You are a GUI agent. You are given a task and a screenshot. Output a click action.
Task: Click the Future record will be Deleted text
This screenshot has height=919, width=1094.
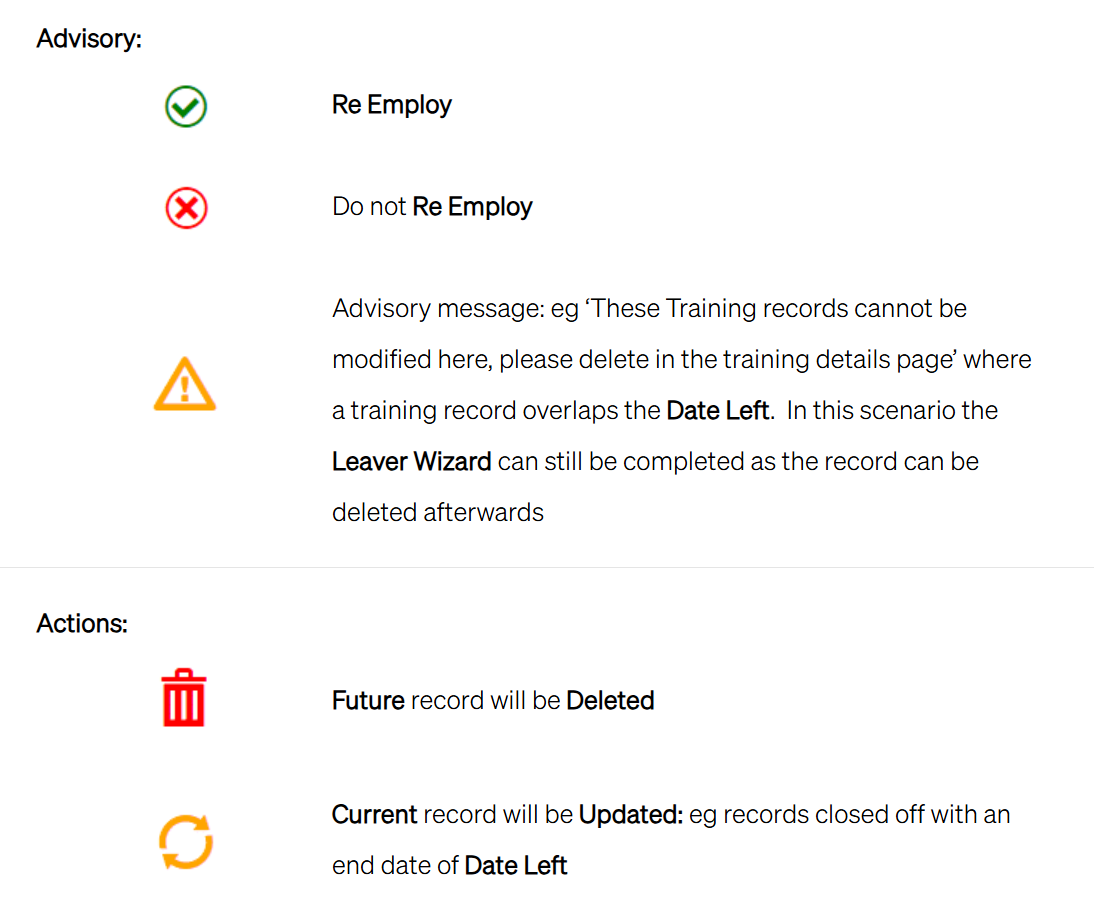click(493, 701)
